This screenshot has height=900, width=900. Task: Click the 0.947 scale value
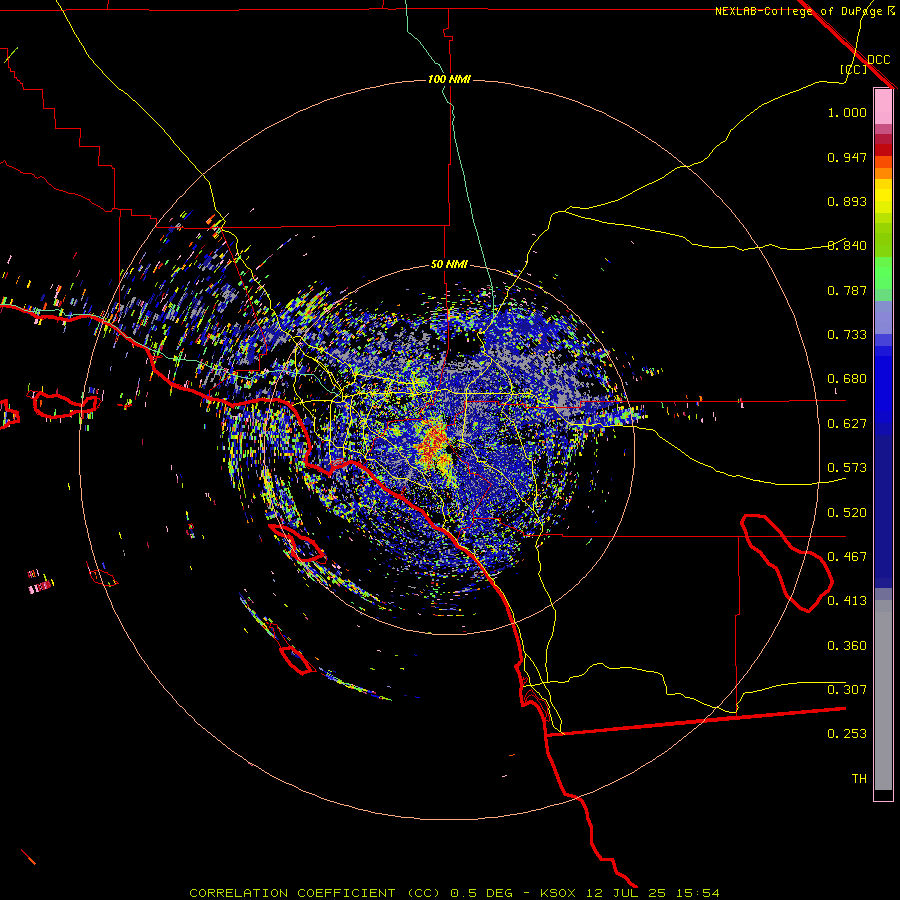click(x=847, y=157)
